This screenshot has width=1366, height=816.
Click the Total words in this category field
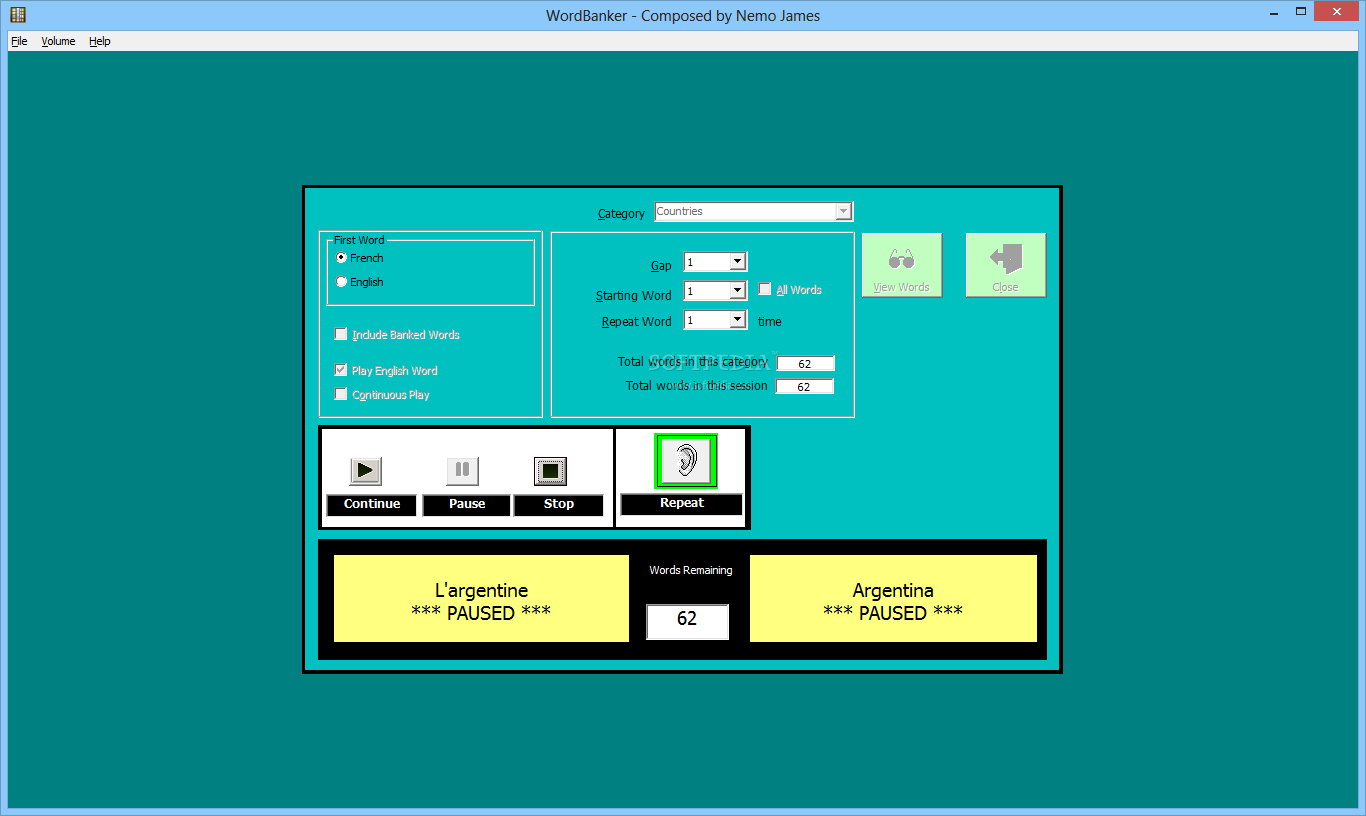coord(805,364)
